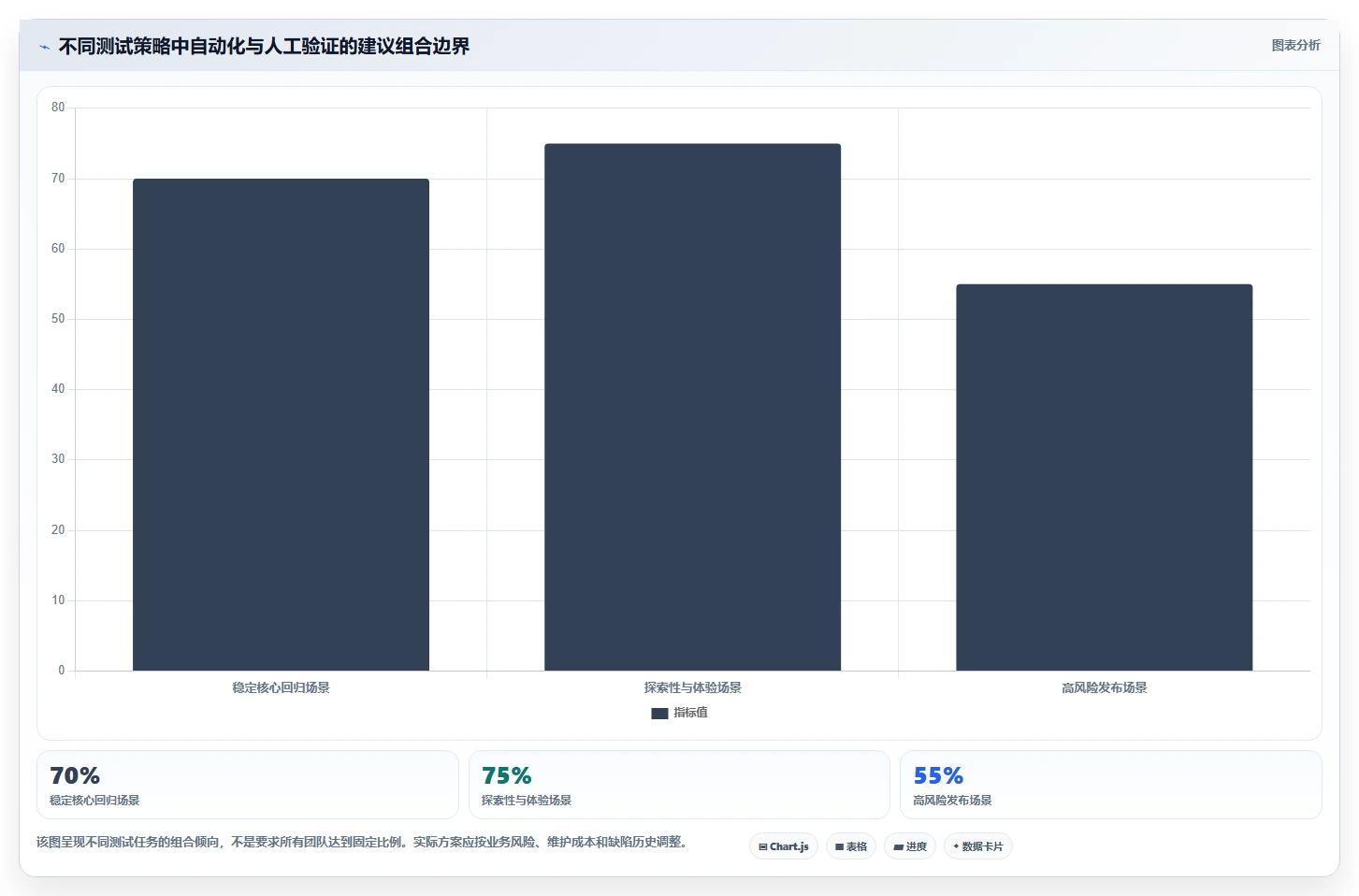The height and width of the screenshot is (896, 1359).
Task: Open the 70% data card
Action: pyautogui.click(x=248, y=785)
